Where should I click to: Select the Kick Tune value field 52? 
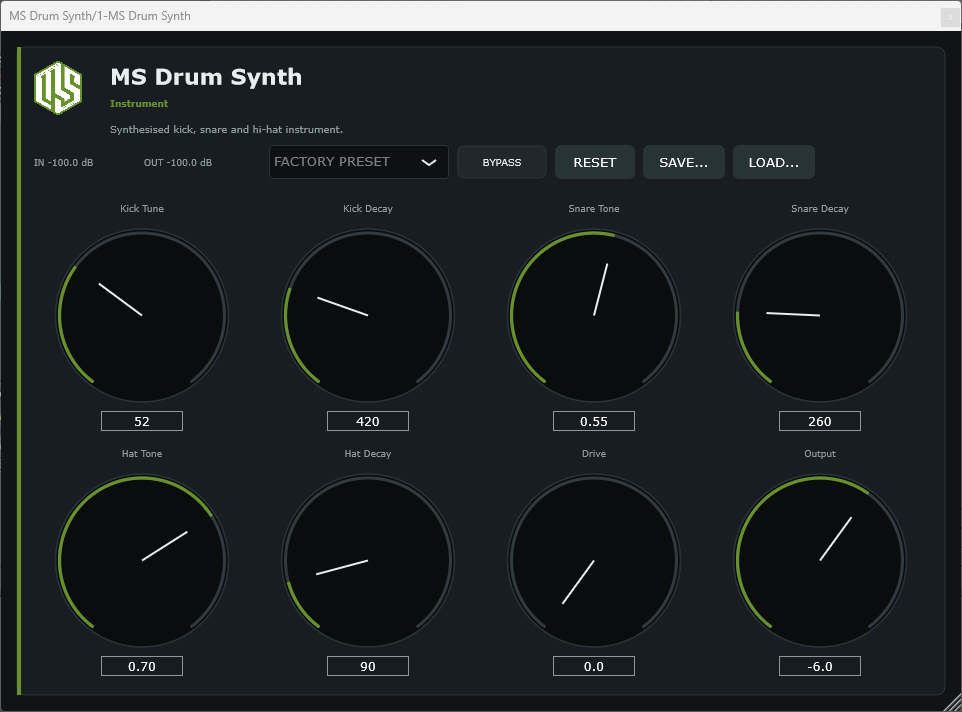[x=142, y=421]
